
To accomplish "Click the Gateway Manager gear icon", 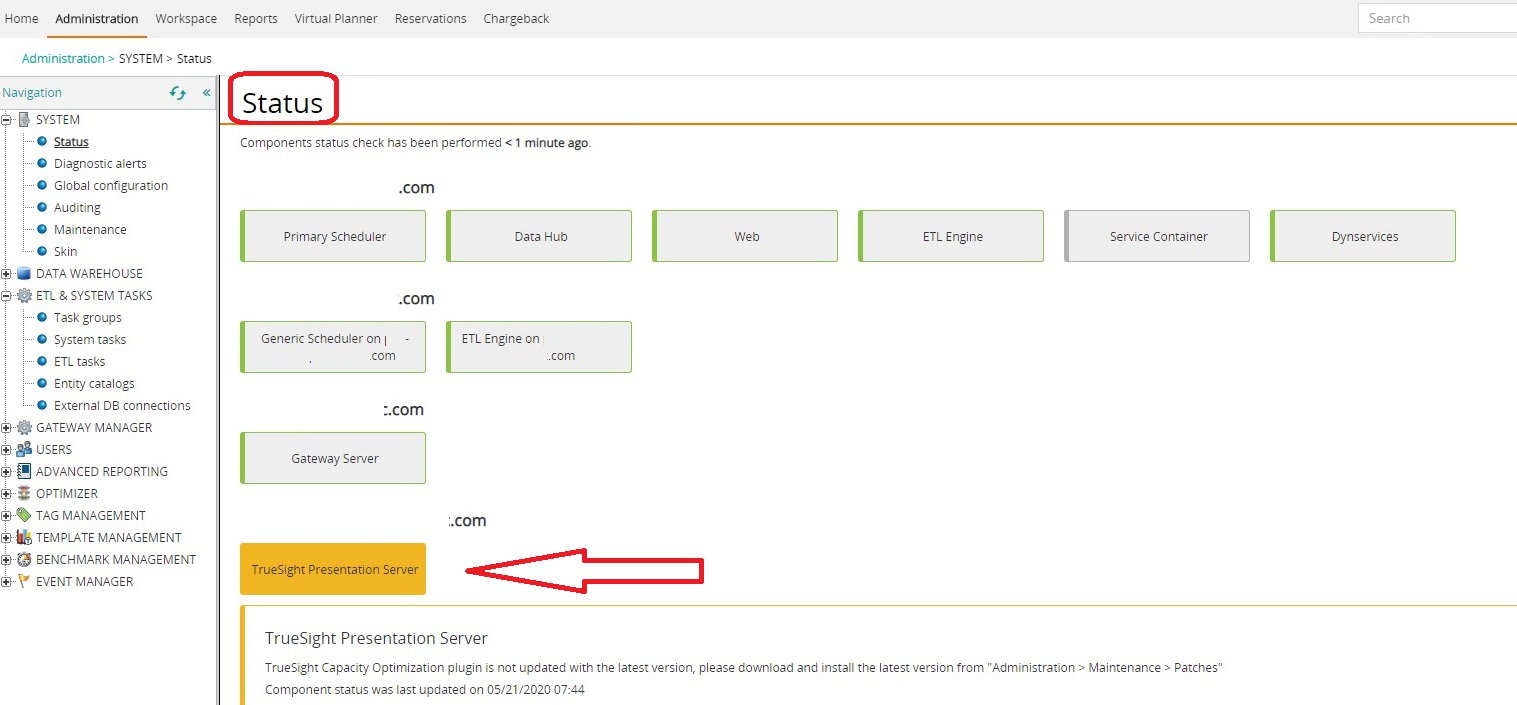I will 24,428.
